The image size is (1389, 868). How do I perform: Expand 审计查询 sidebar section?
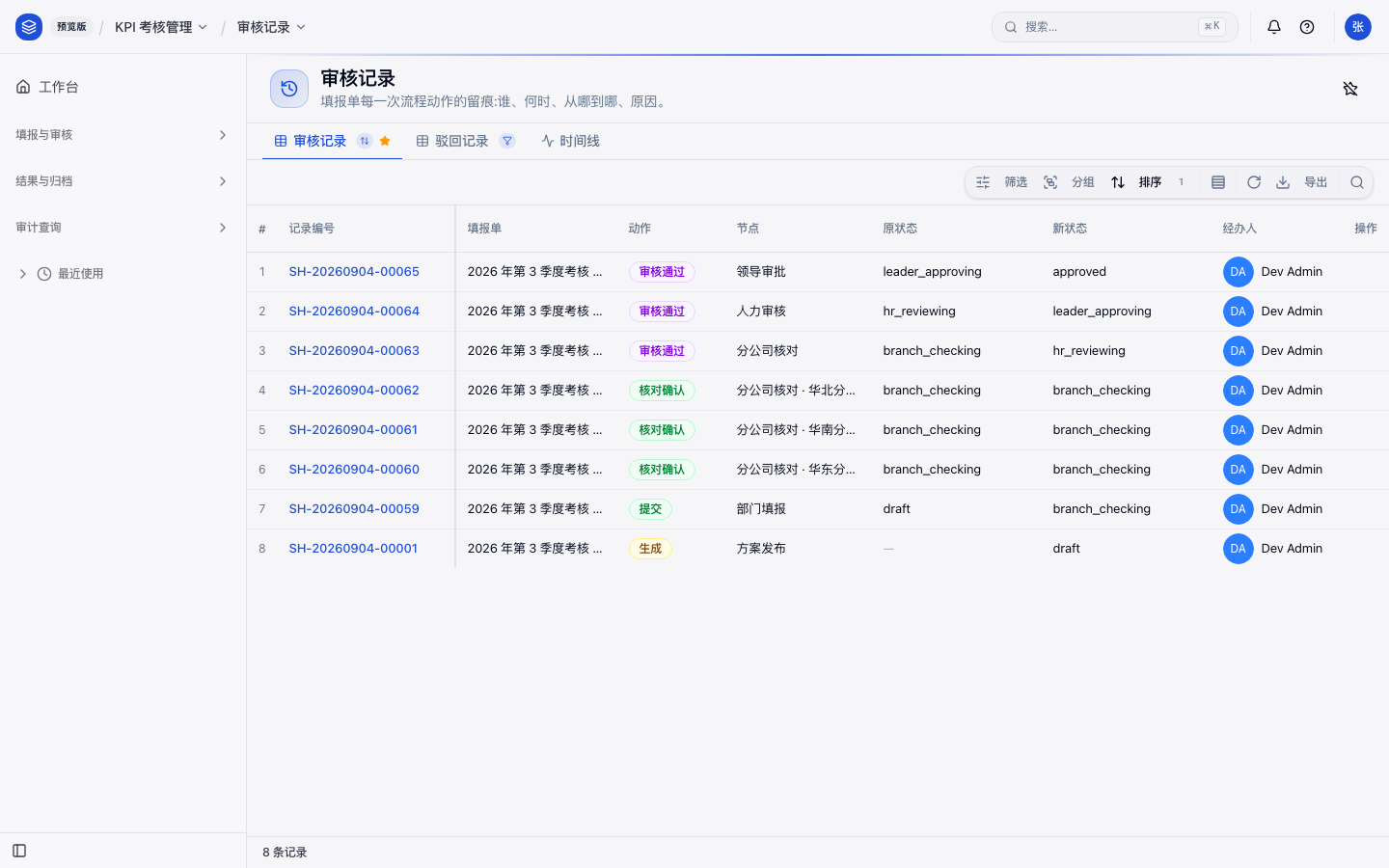(123, 228)
